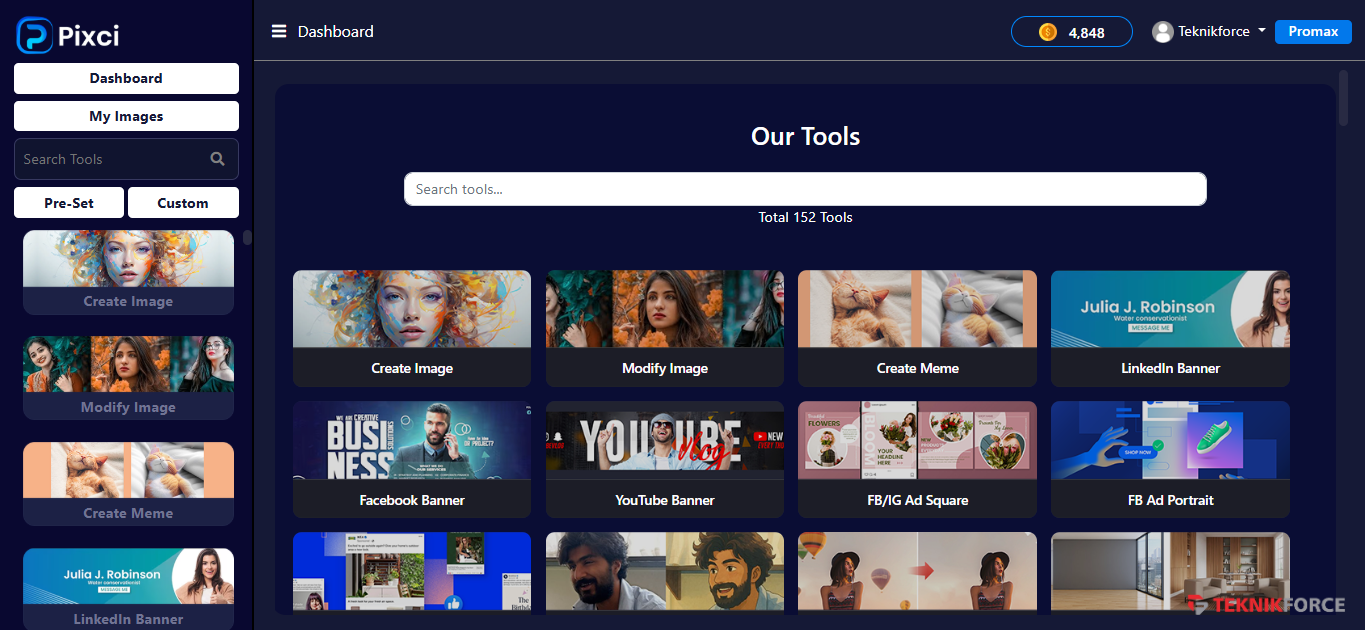
Task: Open the Teknikforce account dropdown
Action: 1209,32
